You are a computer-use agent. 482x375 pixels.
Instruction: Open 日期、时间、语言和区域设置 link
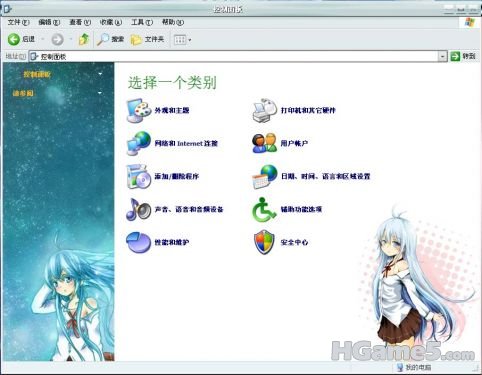[326, 176]
